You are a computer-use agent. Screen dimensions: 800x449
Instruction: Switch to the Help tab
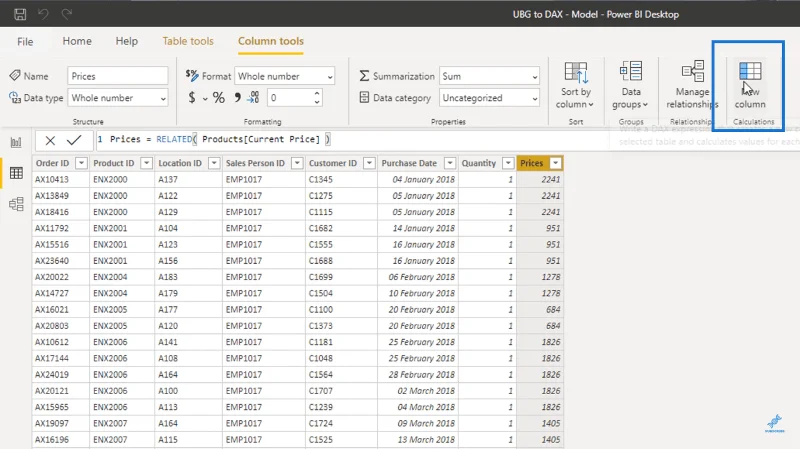[x=127, y=41]
